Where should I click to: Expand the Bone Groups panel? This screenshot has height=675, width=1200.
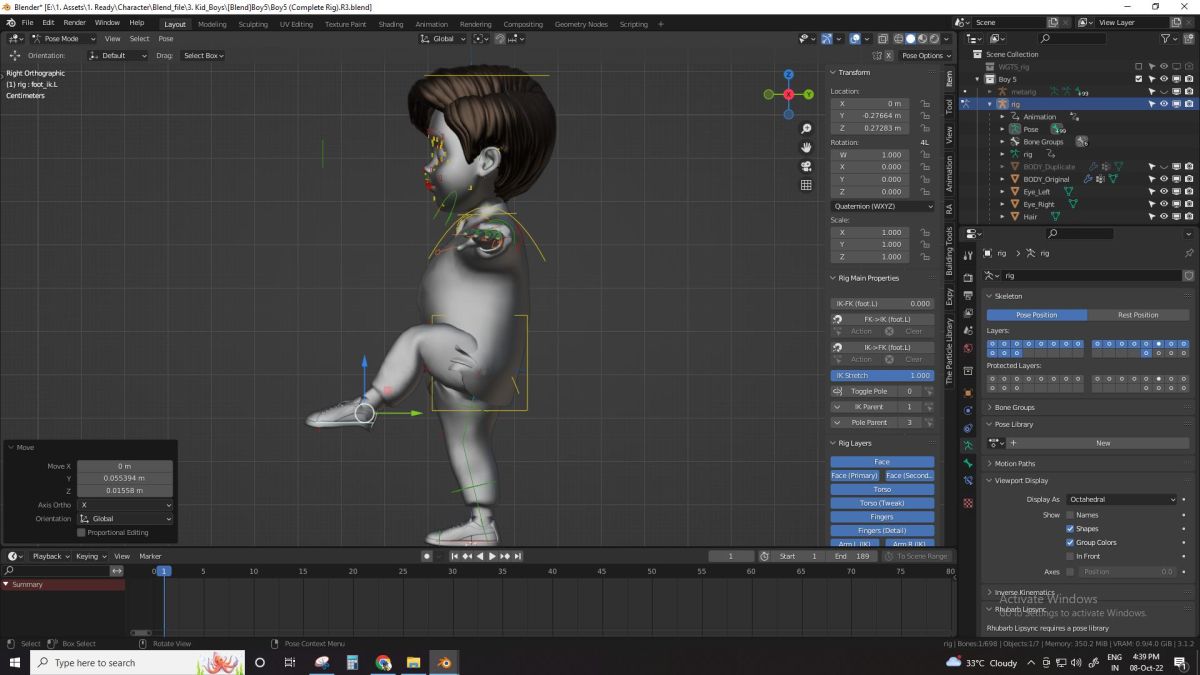pos(1014,408)
